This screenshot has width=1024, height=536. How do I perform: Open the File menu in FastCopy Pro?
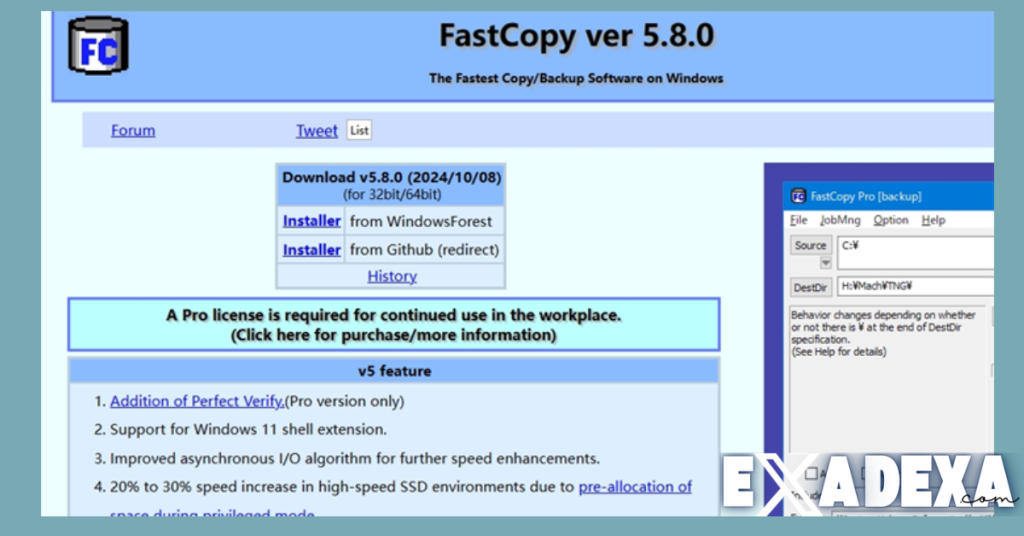[799, 220]
